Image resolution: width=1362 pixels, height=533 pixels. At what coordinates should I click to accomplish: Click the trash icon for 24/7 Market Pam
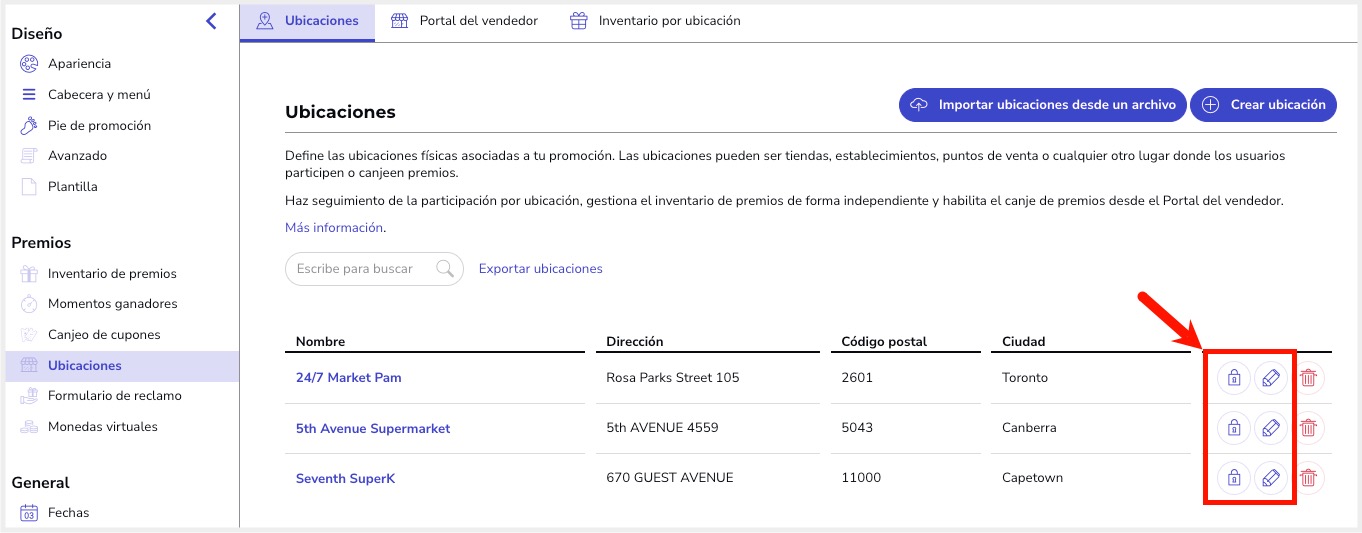point(1308,378)
